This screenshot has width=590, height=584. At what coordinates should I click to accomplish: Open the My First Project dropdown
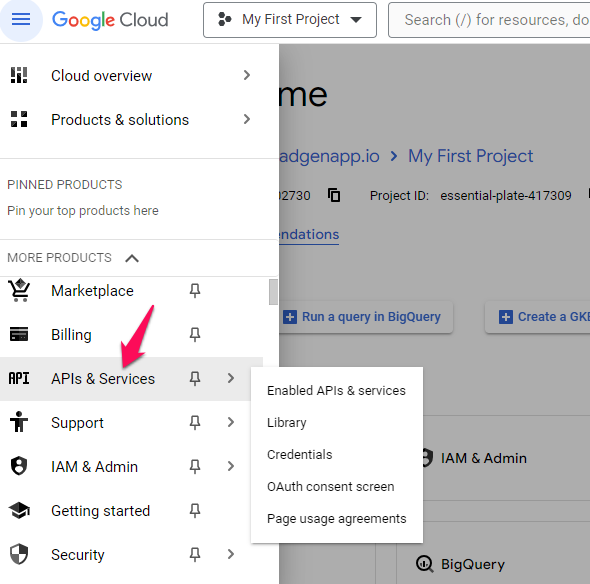(x=290, y=20)
